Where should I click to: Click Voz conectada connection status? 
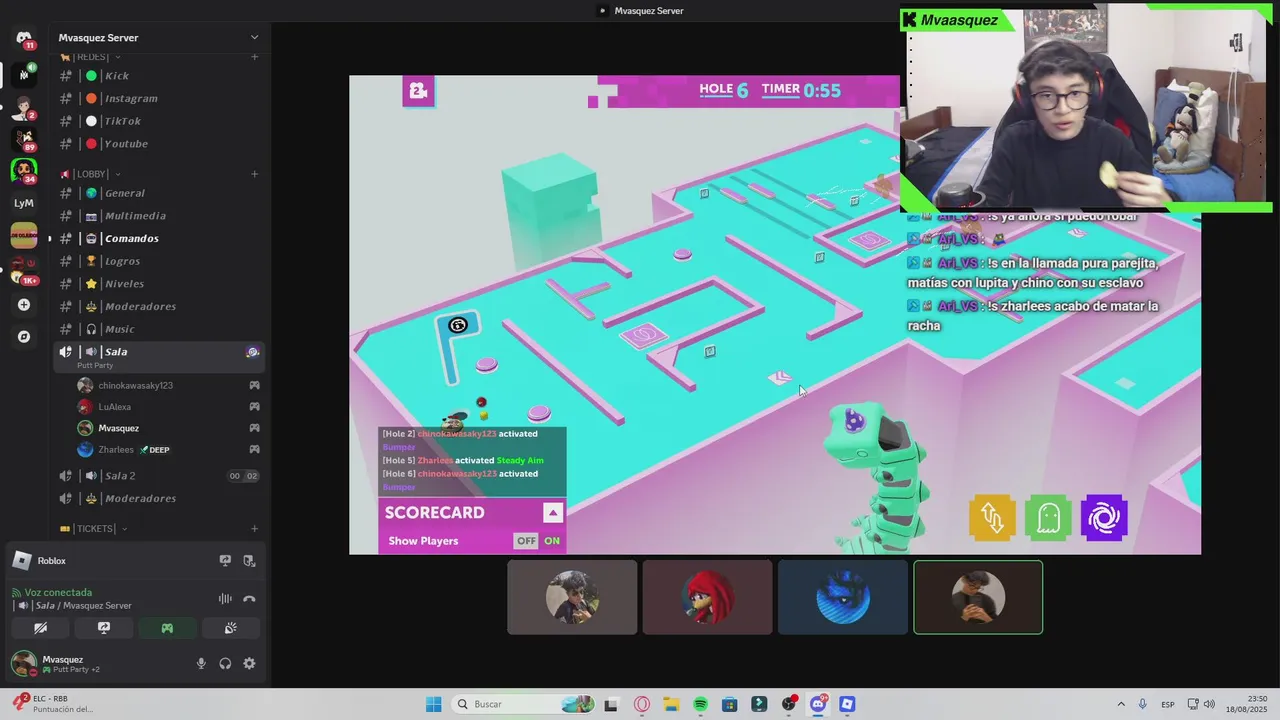pyautogui.click(x=58, y=592)
